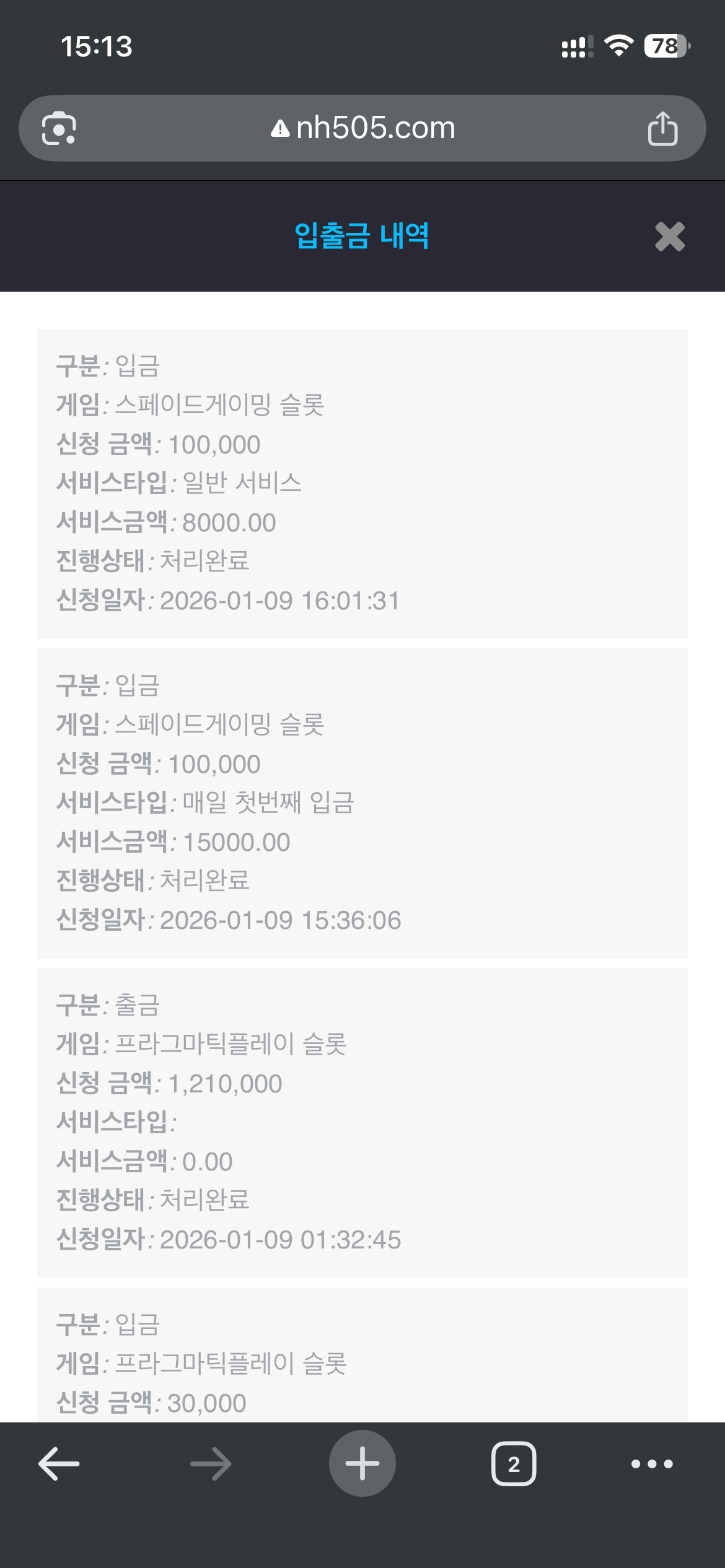Open the tab switcher showing 2 tabs
Screen dimensions: 725x1568
514,1464
